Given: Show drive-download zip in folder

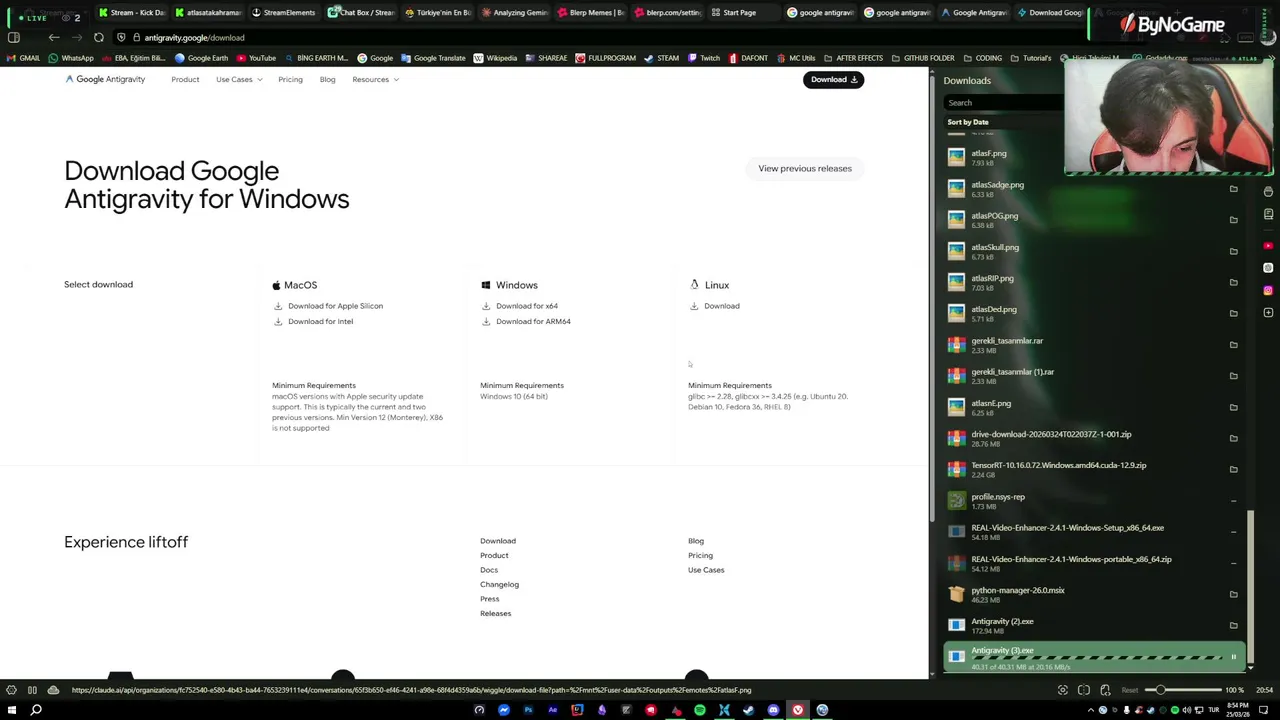Looking at the screenshot, I should 1234,438.
